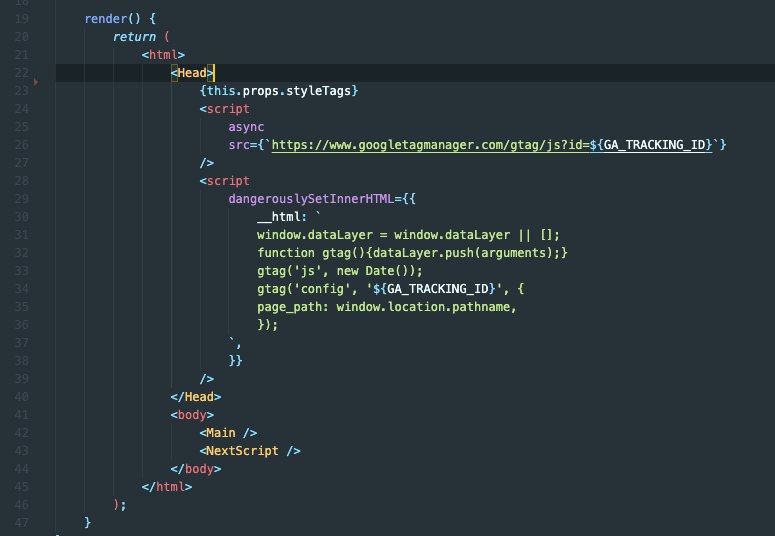
Task: Place cursor on the render() method name
Action: click(105, 19)
